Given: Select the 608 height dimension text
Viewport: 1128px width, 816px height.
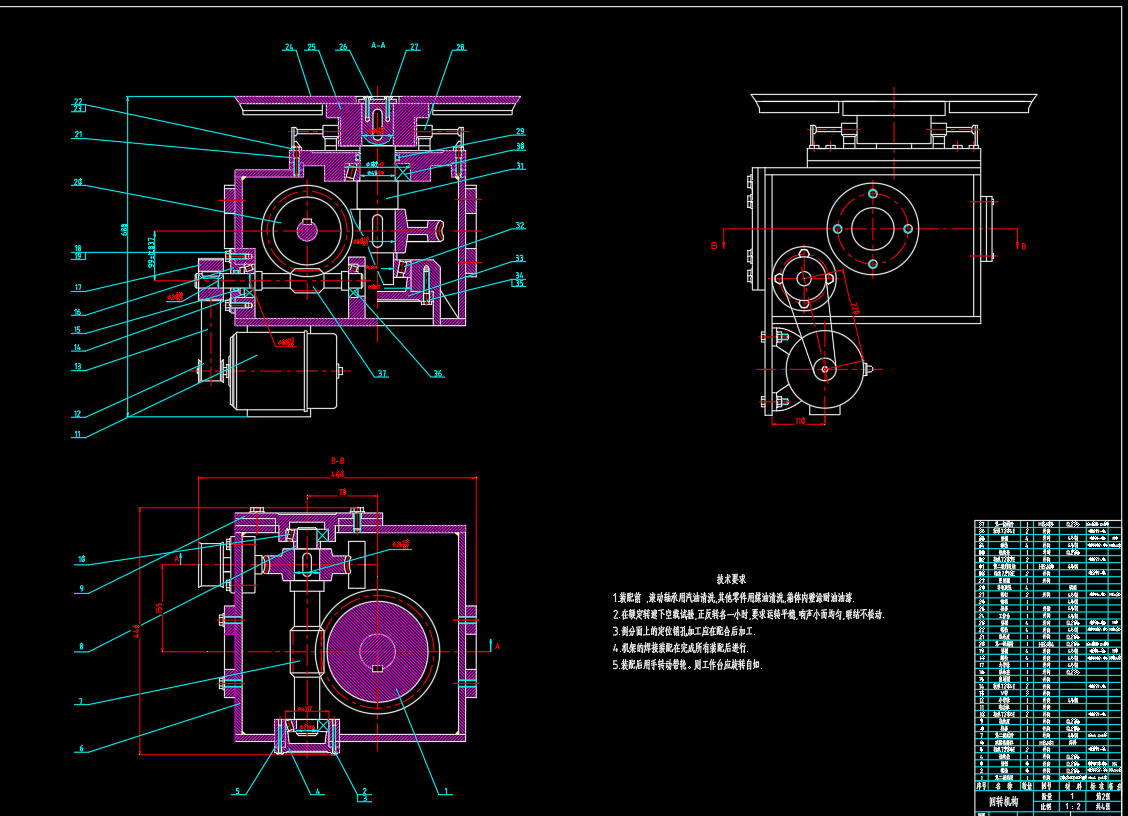Looking at the screenshot, I should click(x=125, y=229).
